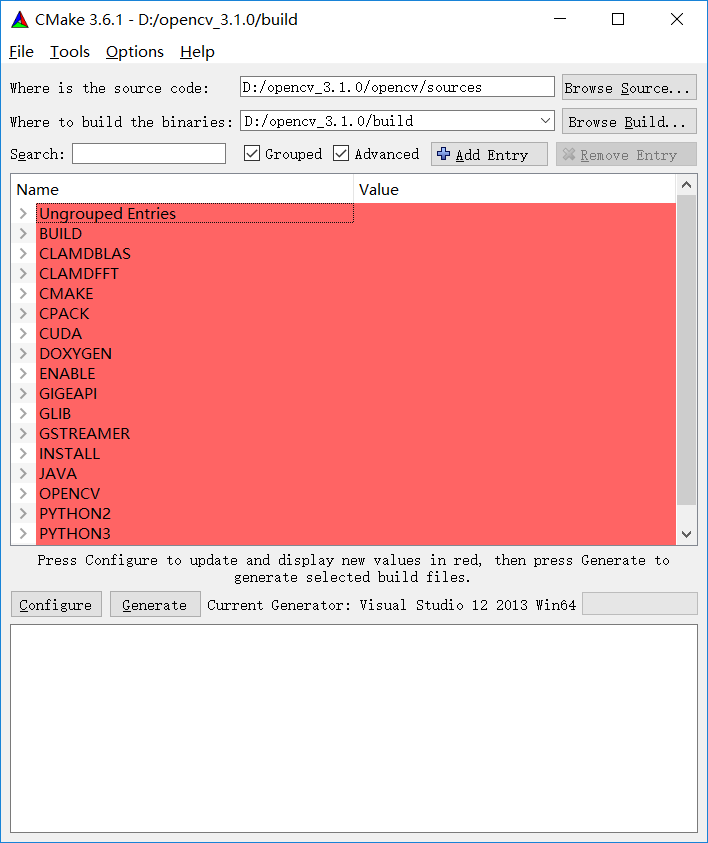Select the ENABLE row label
708x843 pixels.
coord(67,373)
